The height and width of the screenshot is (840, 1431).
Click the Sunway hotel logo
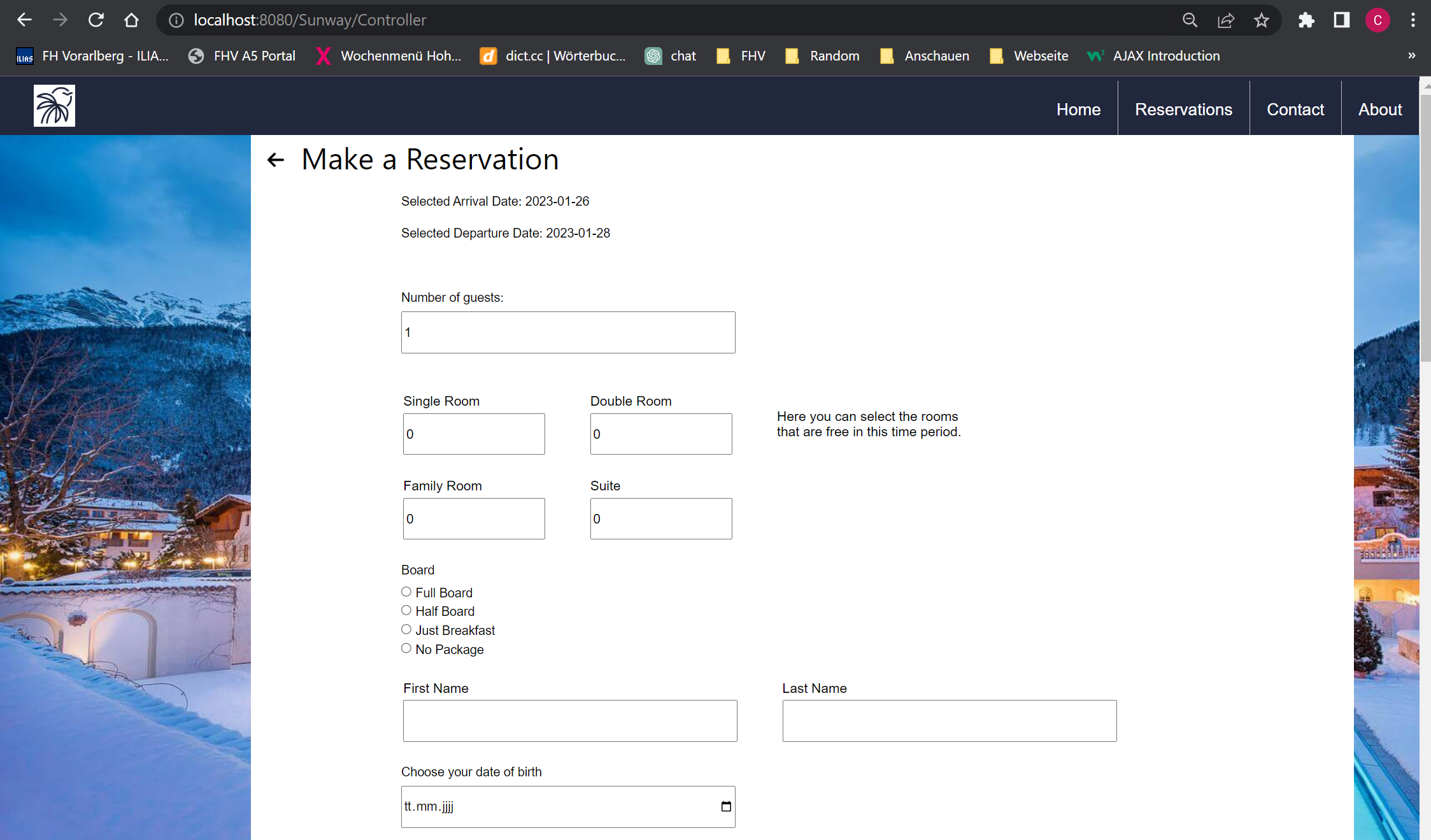pos(54,106)
